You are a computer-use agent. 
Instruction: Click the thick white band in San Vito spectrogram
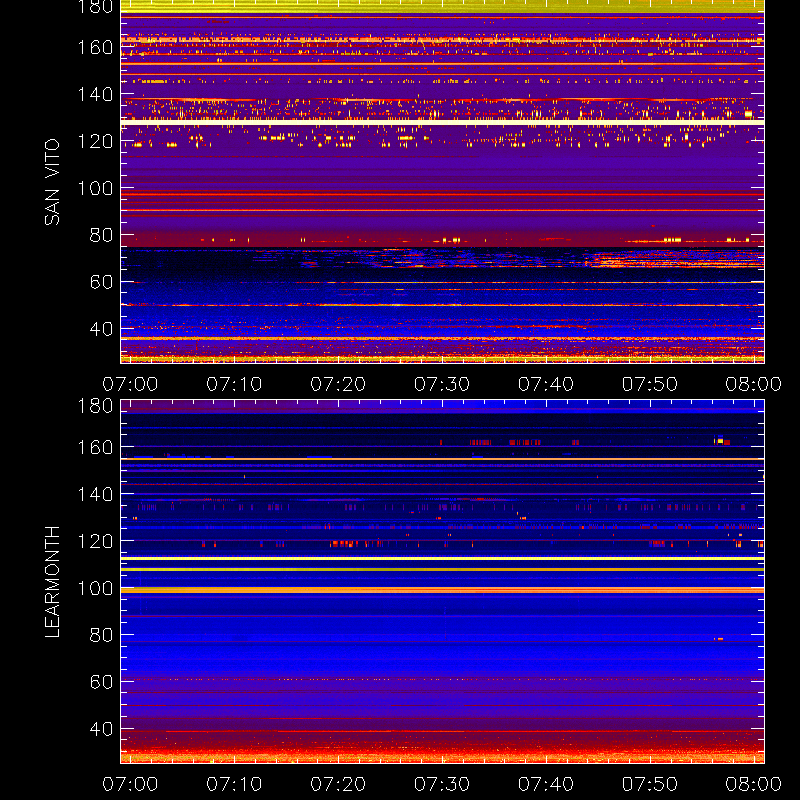(x=442, y=122)
